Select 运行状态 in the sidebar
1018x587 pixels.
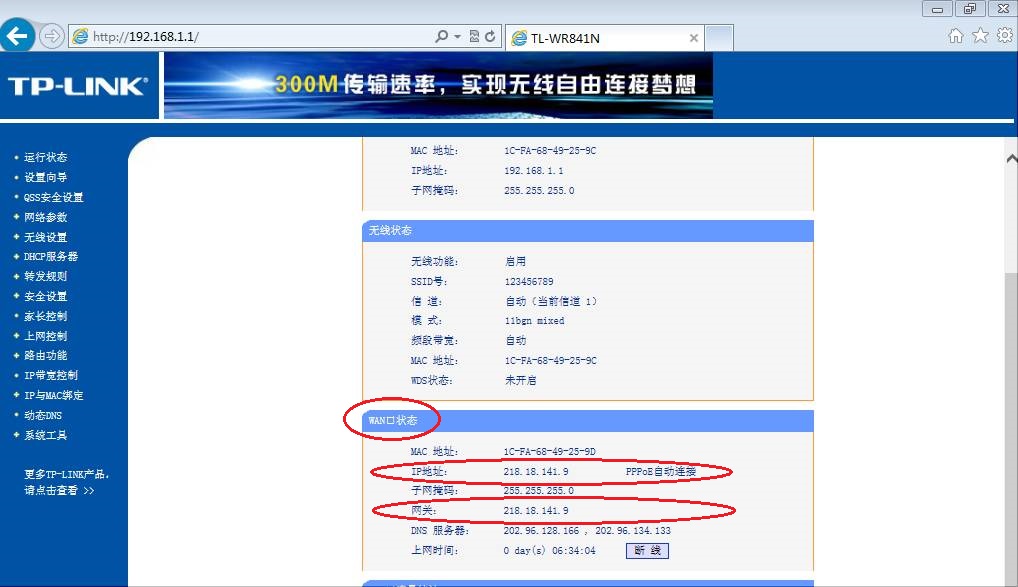point(45,157)
